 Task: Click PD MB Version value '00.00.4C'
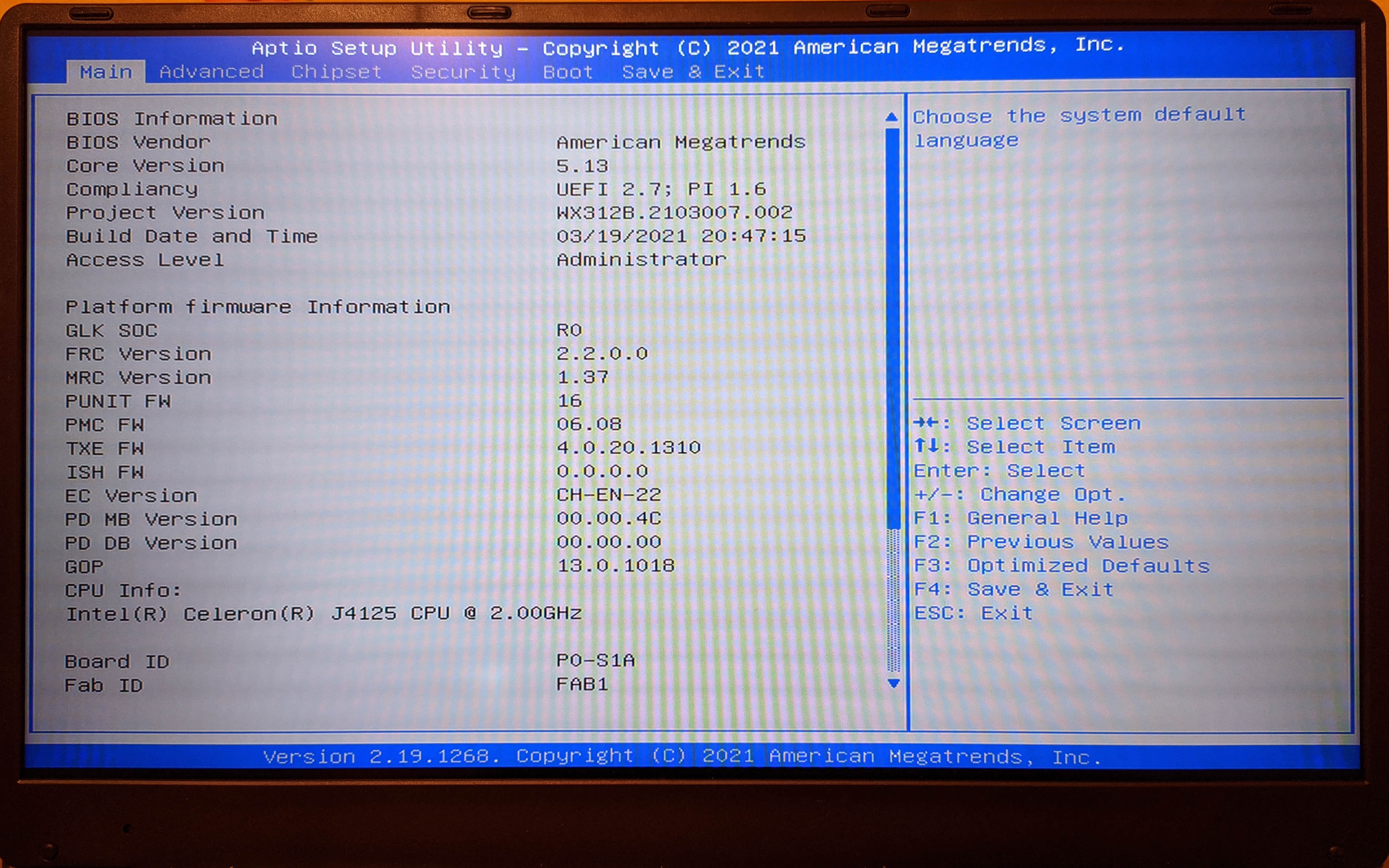(609, 518)
